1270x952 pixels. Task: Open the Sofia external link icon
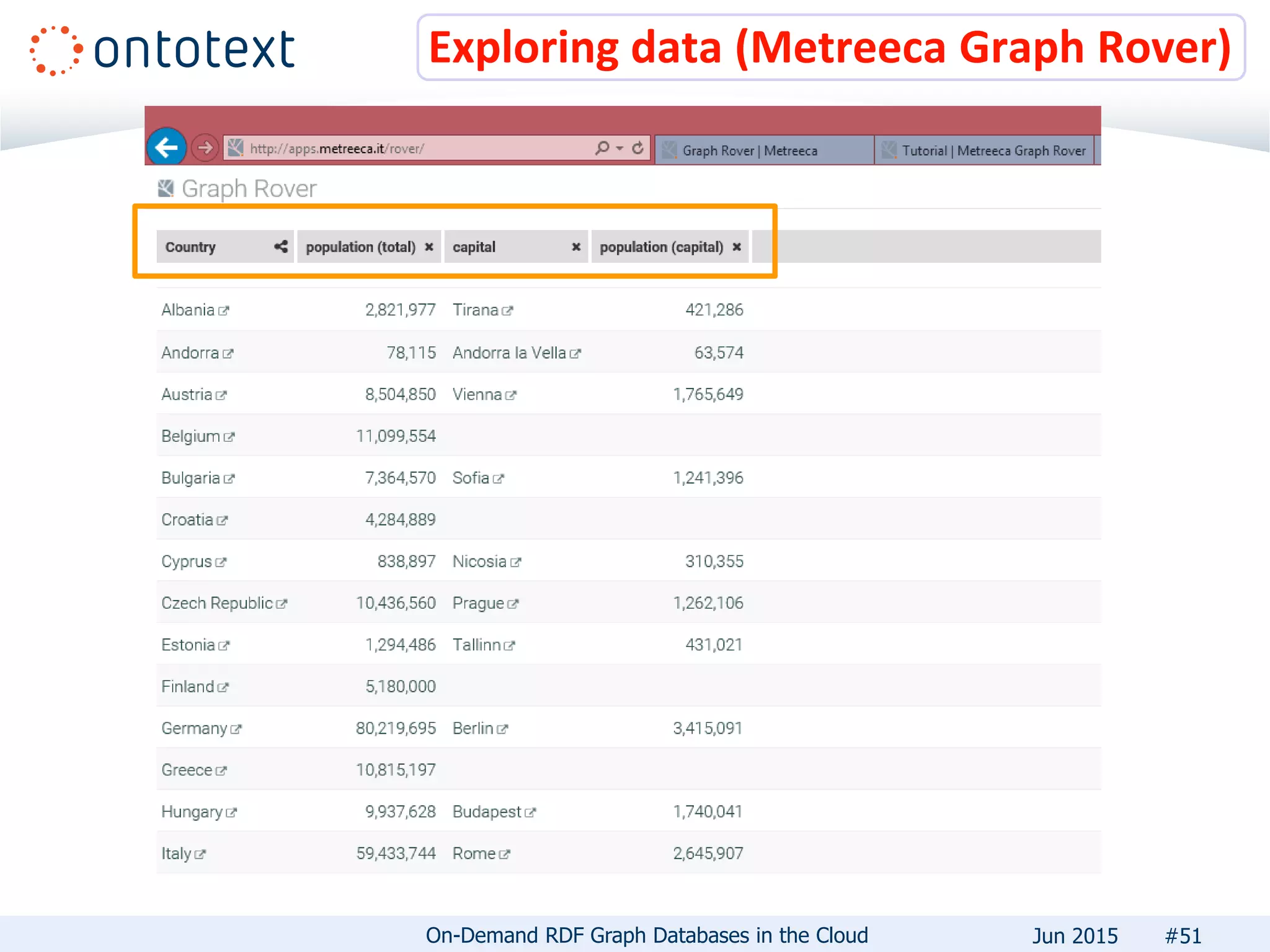(499, 479)
